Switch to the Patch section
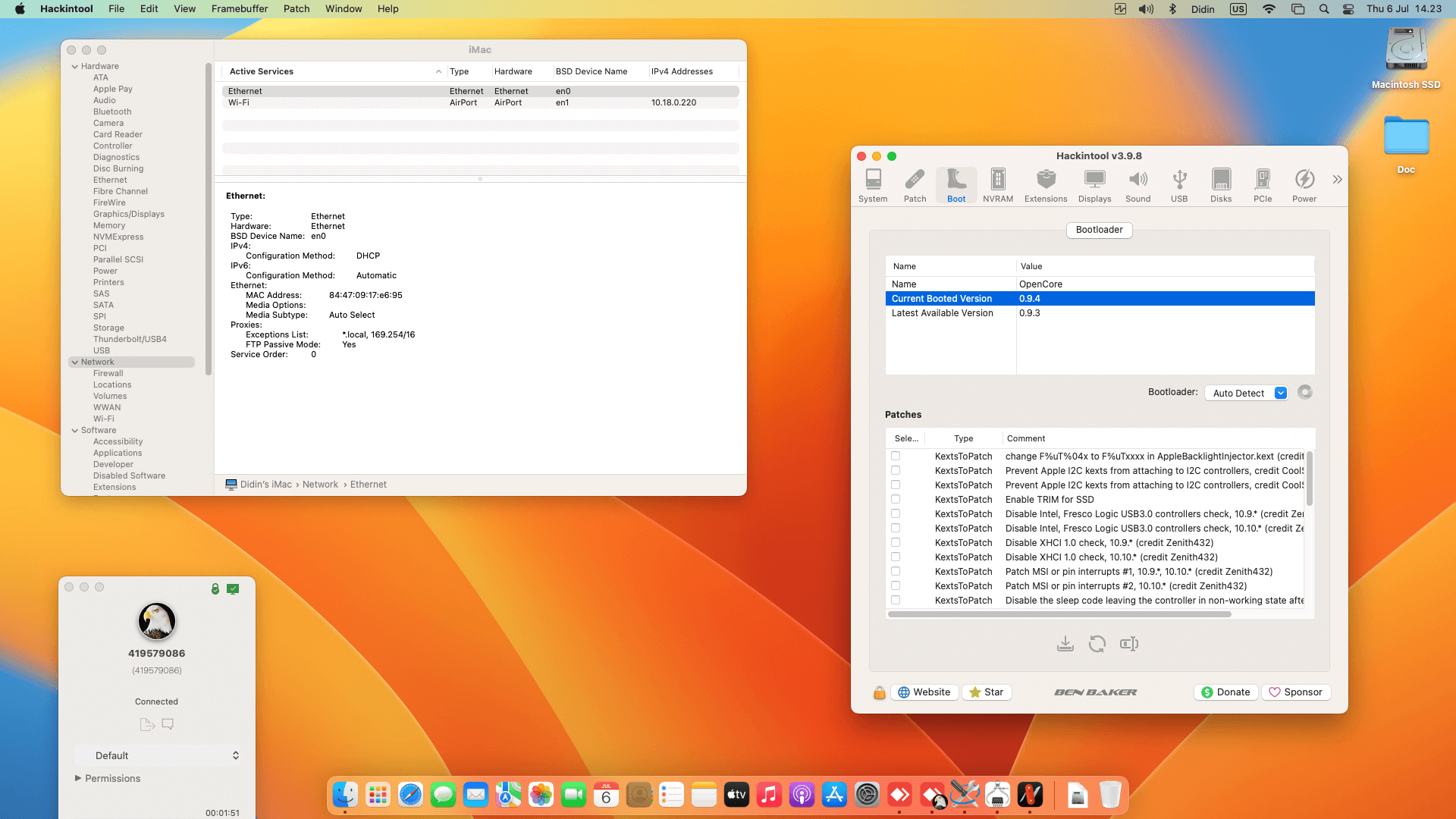This screenshot has width=1456, height=819. coord(915,184)
